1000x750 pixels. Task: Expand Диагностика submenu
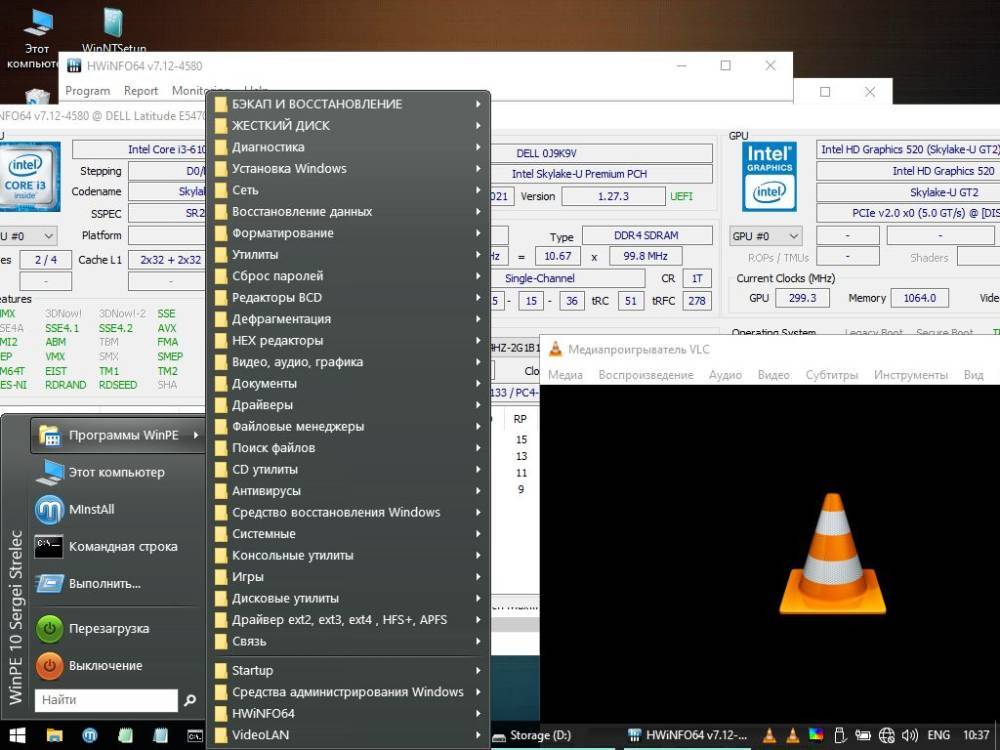(348, 147)
